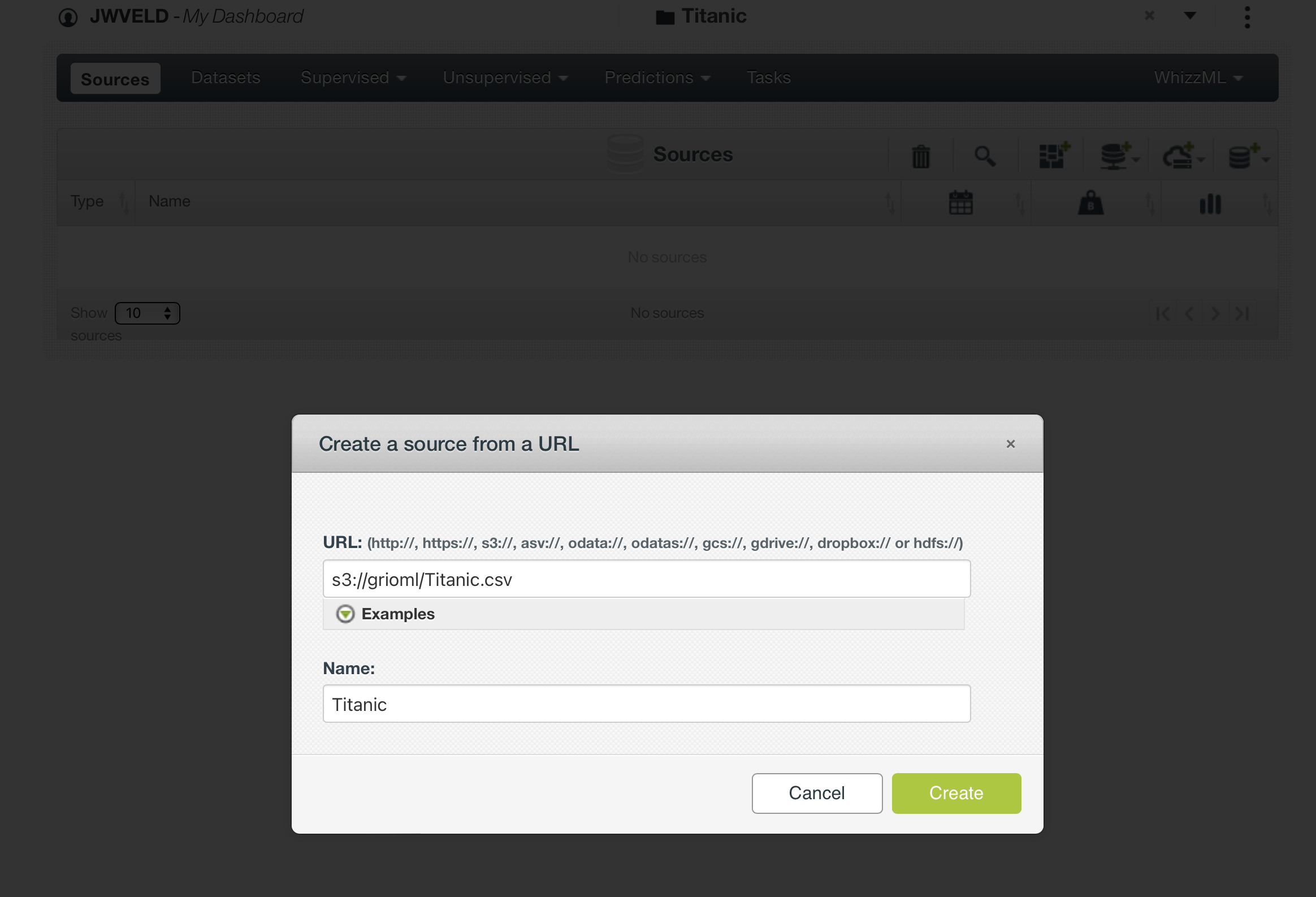Click the user profile avatar icon

coord(68,18)
